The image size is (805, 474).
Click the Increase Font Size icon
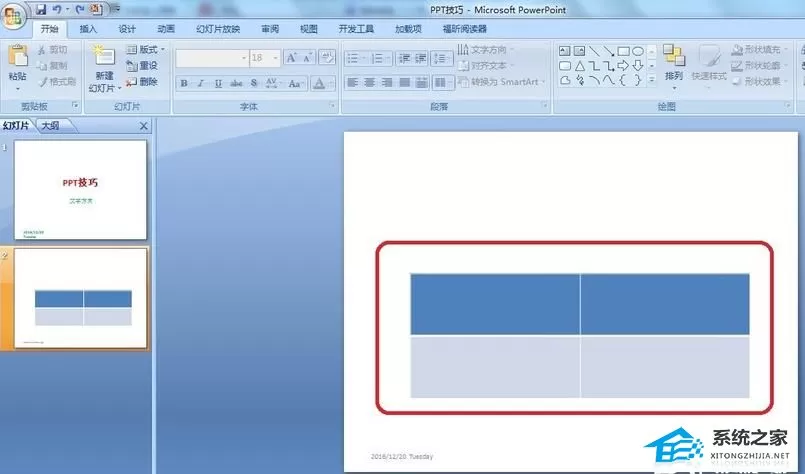tap(291, 58)
